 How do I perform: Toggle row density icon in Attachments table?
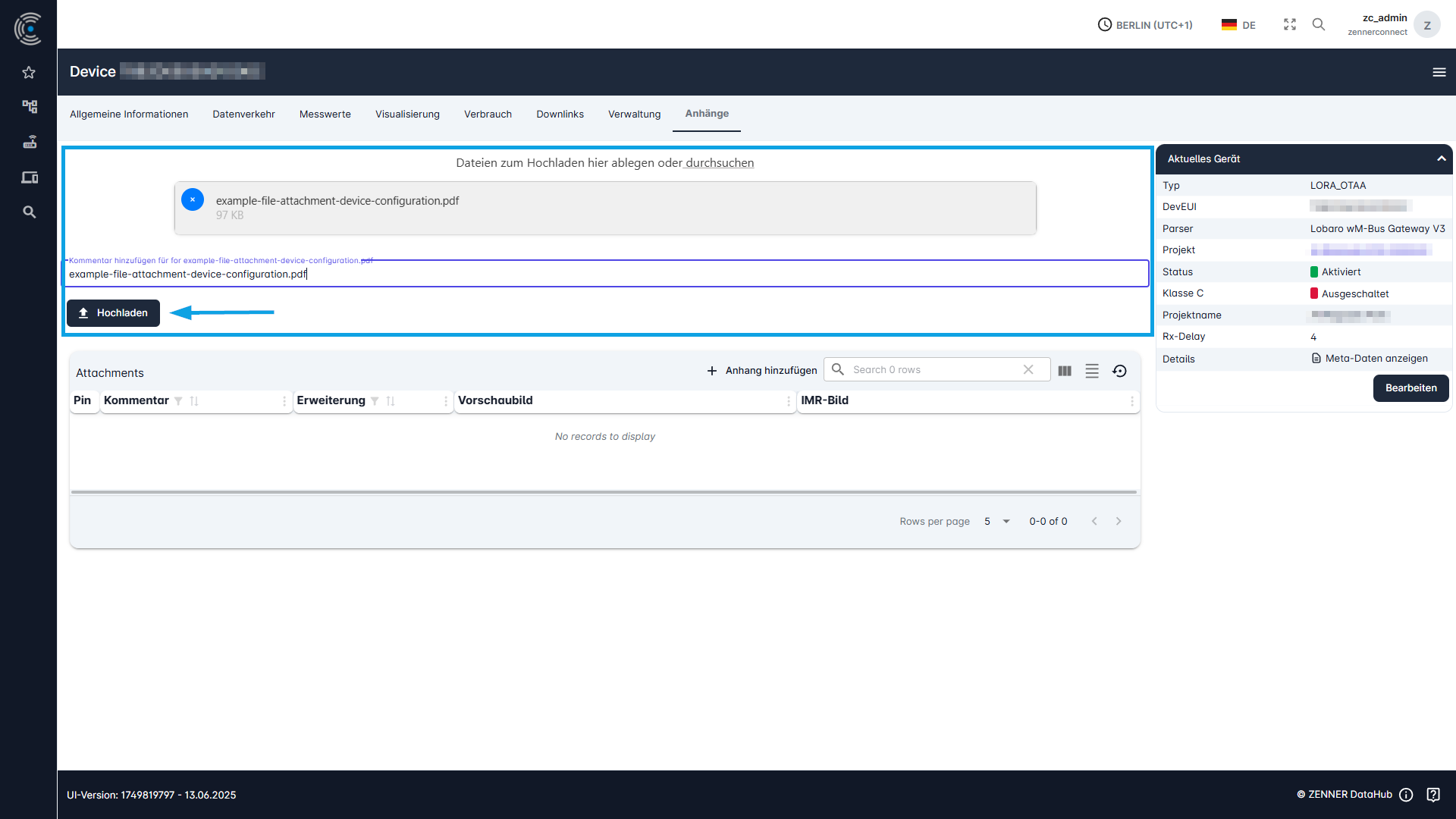tap(1092, 371)
